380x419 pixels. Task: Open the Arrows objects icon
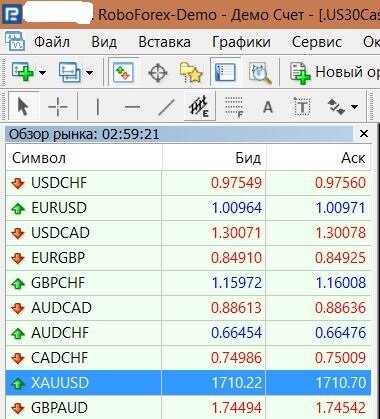tap(336, 107)
